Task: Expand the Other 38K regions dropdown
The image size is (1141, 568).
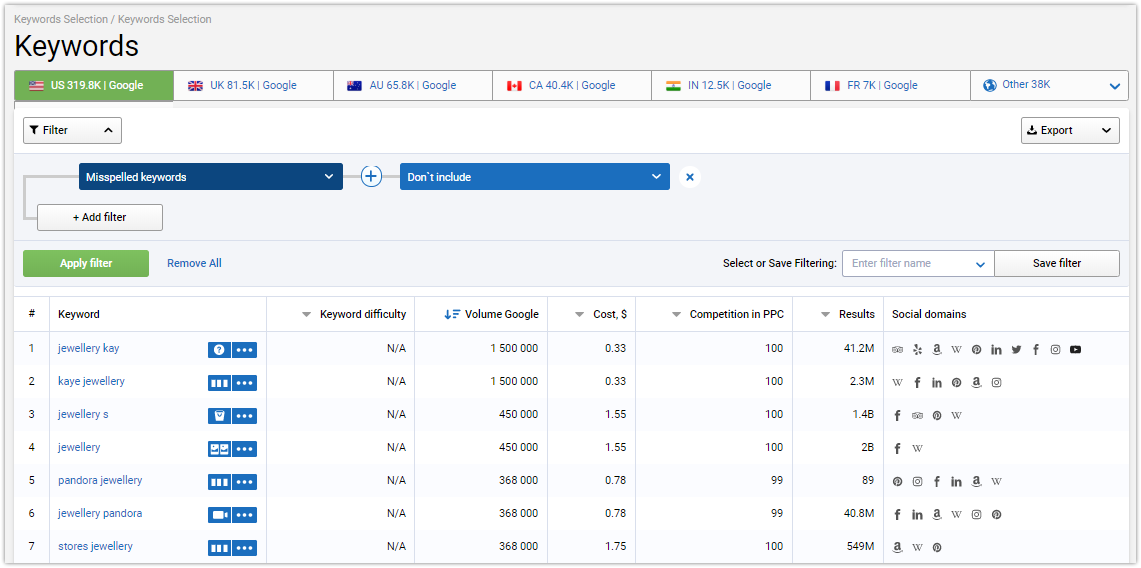Action: click(x=1049, y=85)
